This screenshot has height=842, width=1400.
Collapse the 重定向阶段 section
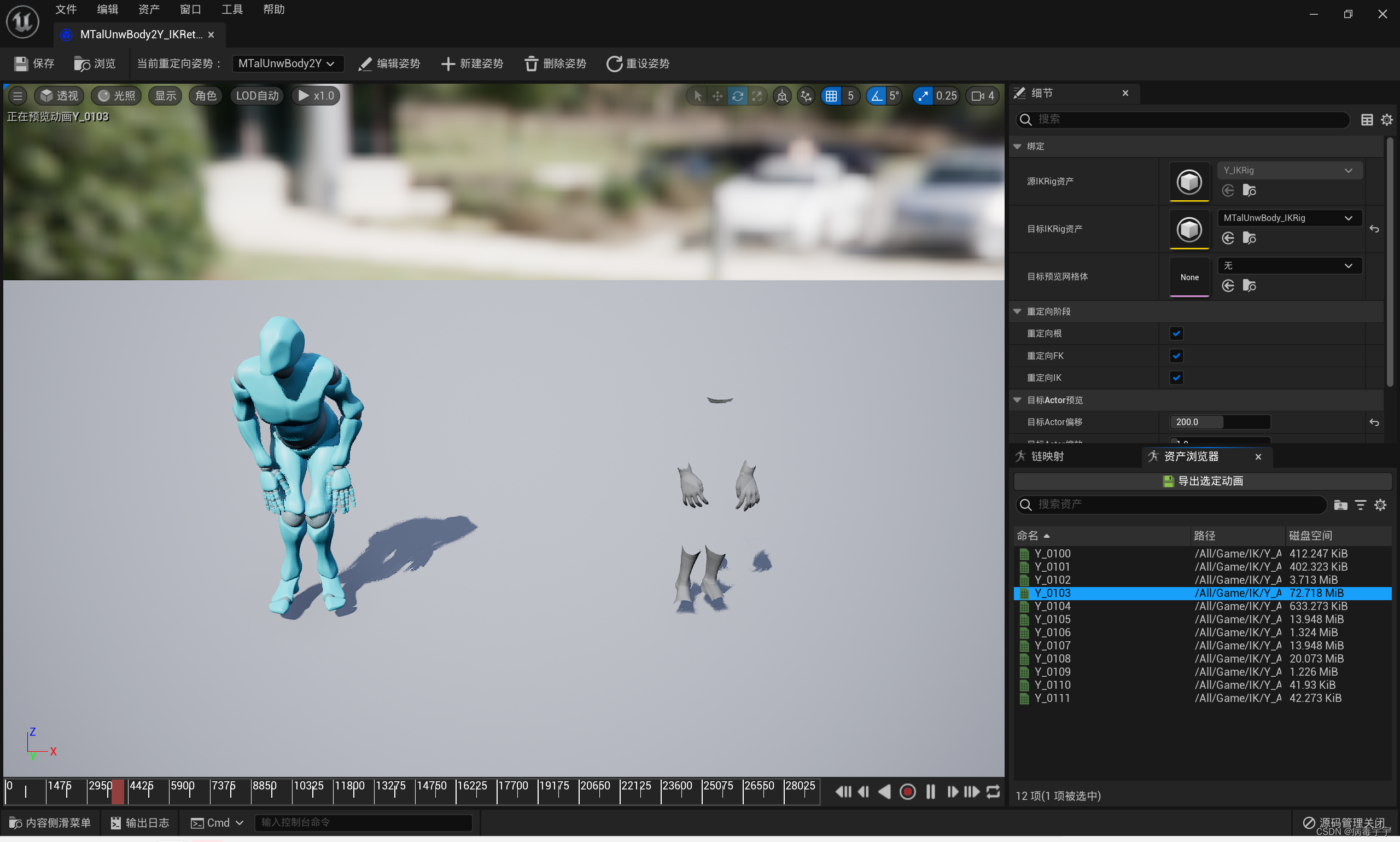pyautogui.click(x=1017, y=311)
